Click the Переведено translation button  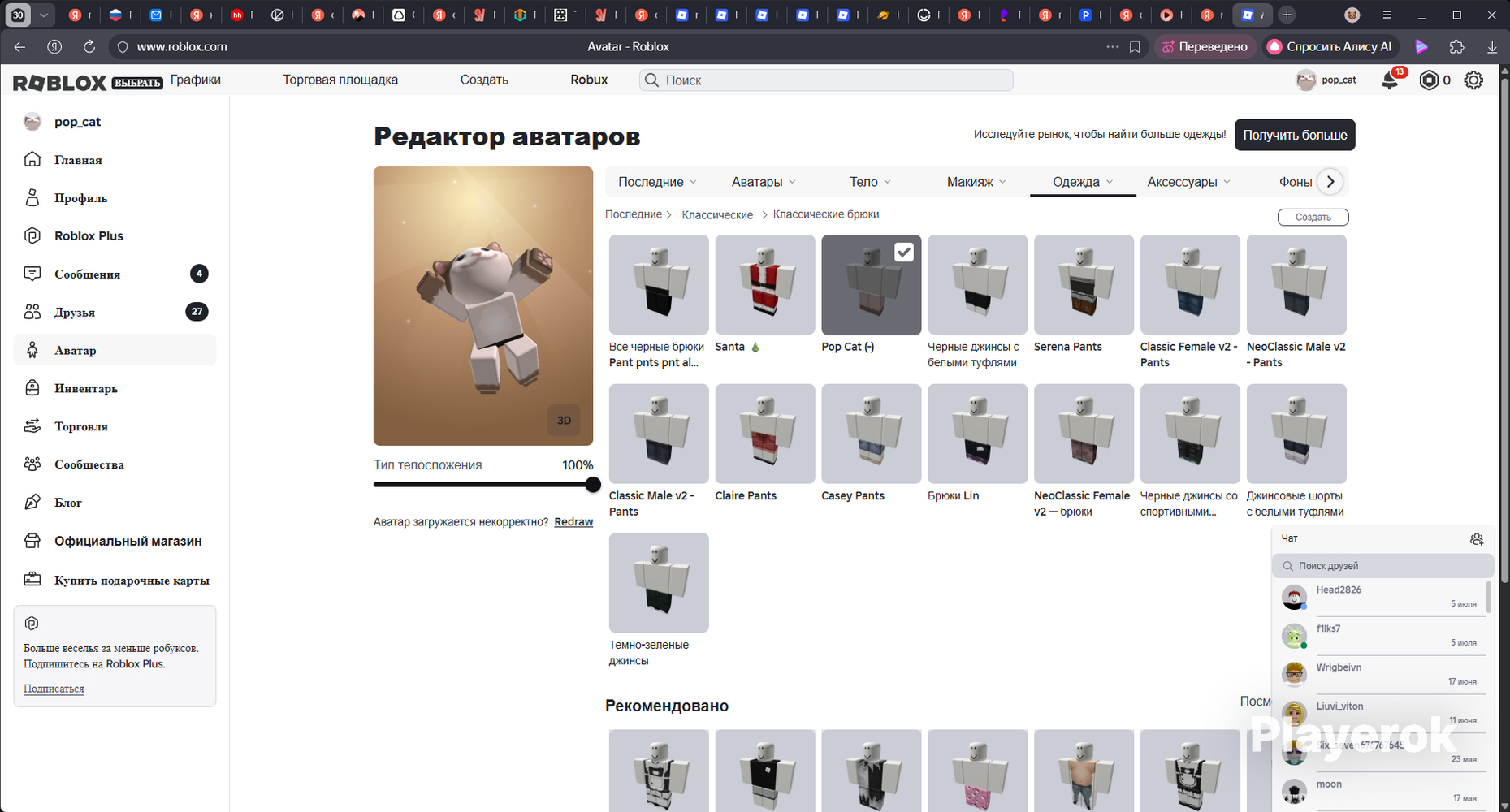1205,47
